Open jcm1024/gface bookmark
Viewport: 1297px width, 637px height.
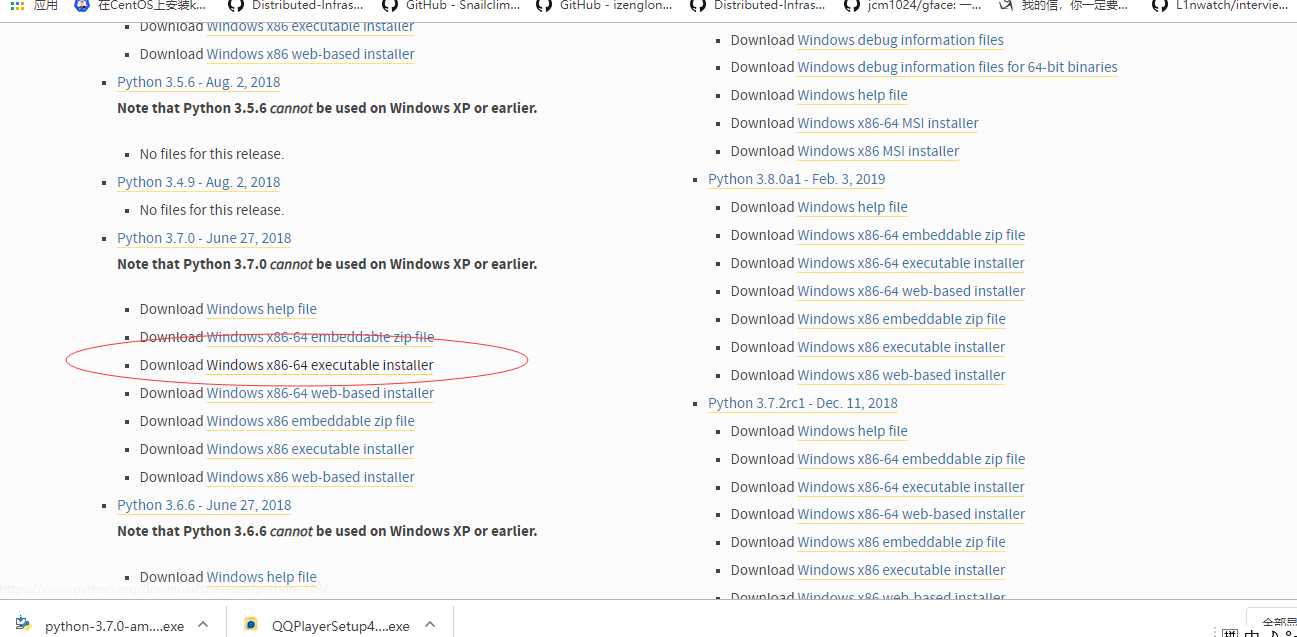point(911,6)
